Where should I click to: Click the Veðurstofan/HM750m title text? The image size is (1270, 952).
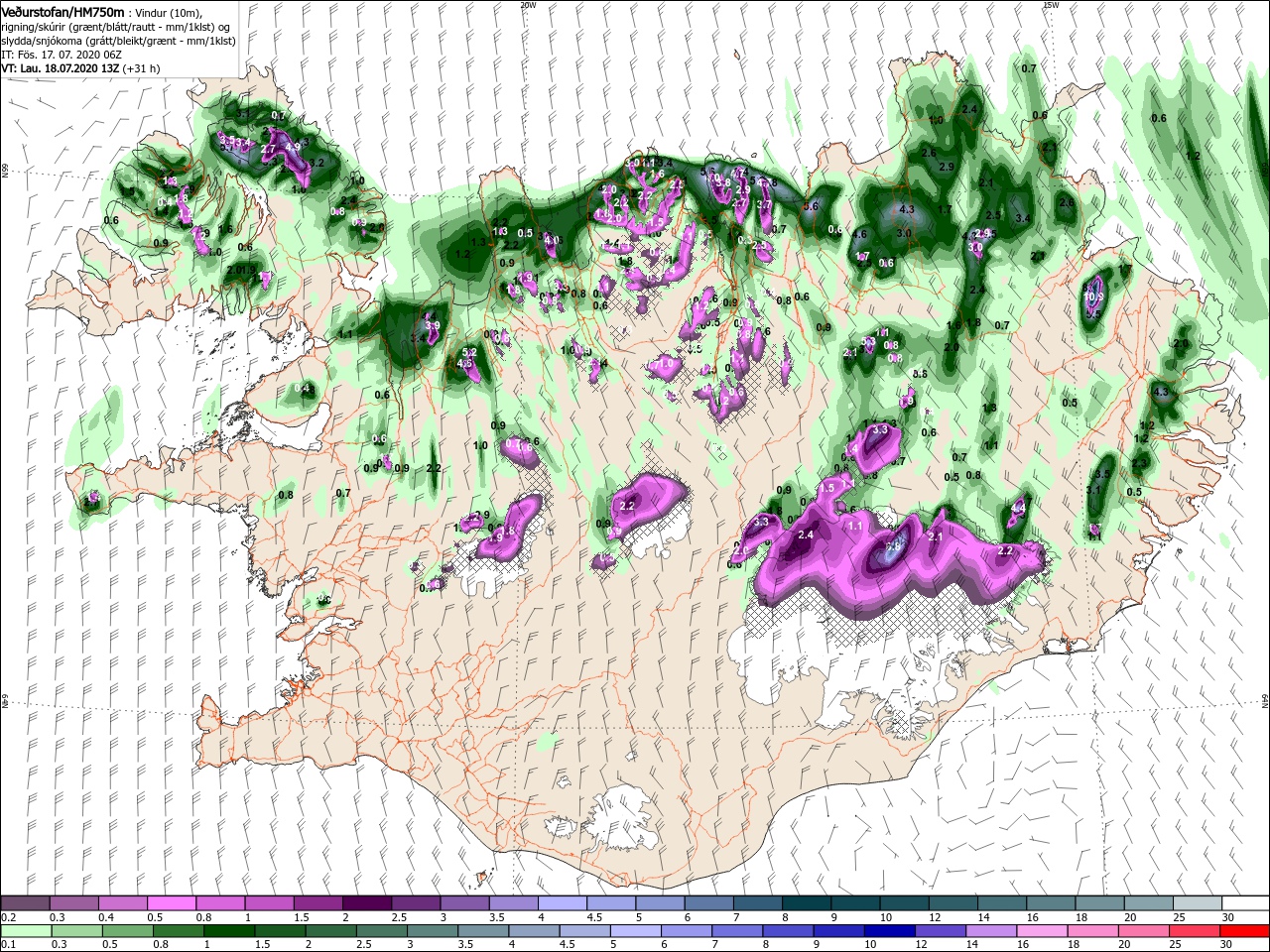(63, 12)
